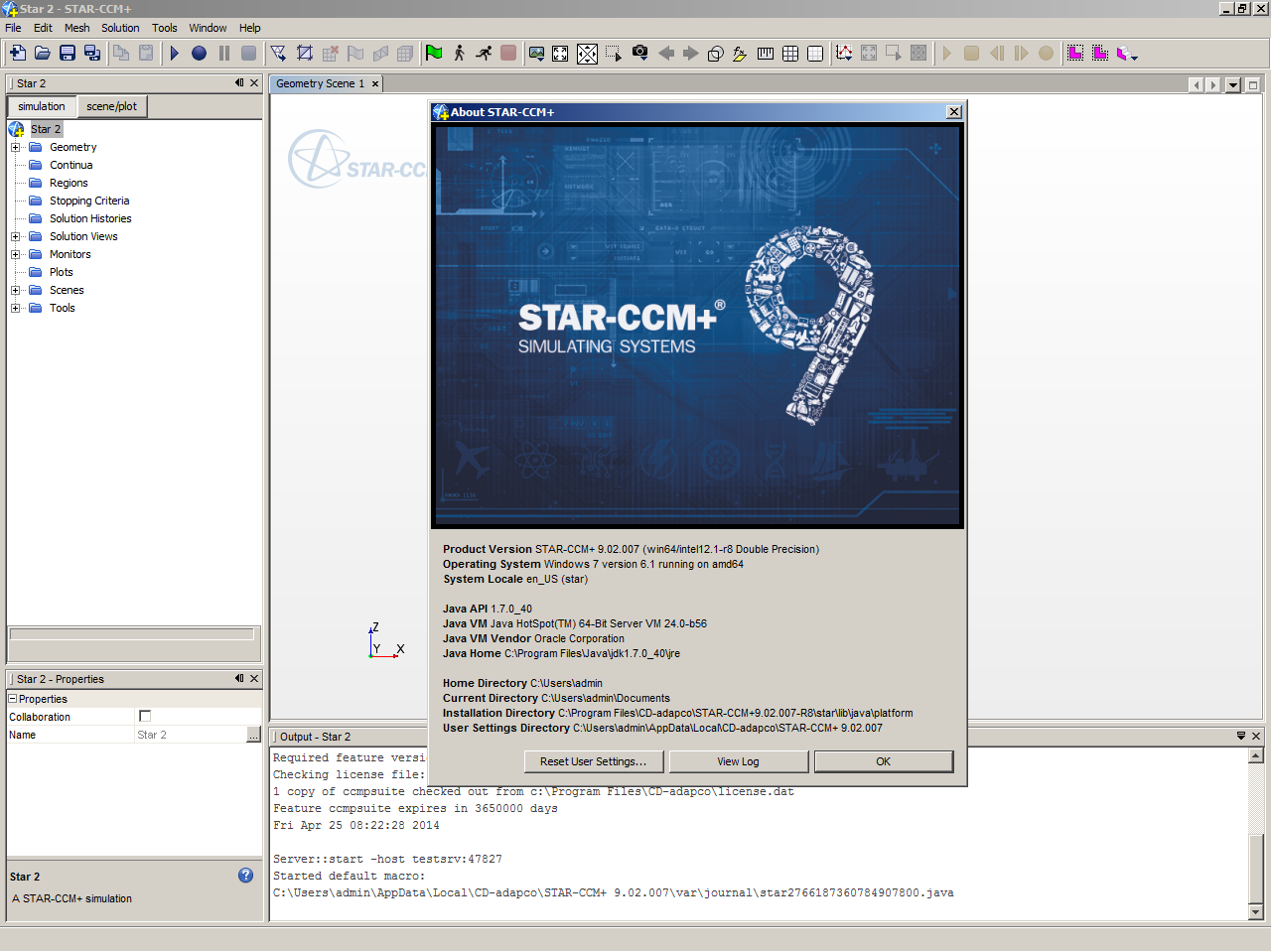Close the About STAR-CCM+ dialog
This screenshot has height=952, width=1271.
[x=954, y=112]
